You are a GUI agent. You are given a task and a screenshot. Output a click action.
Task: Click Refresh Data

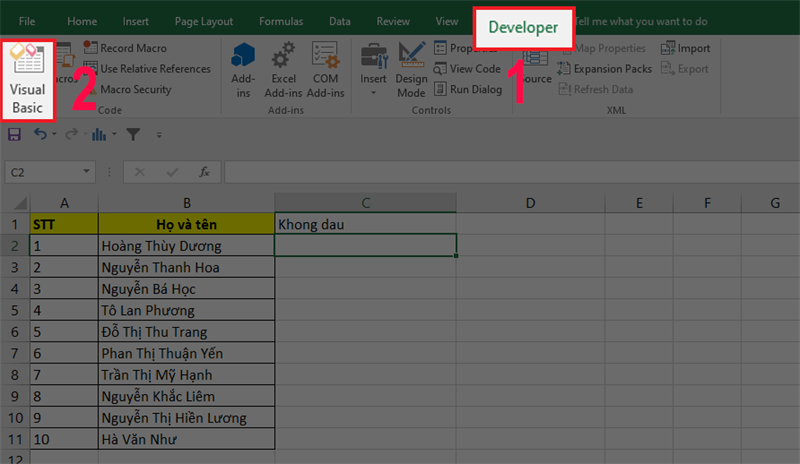[596, 89]
